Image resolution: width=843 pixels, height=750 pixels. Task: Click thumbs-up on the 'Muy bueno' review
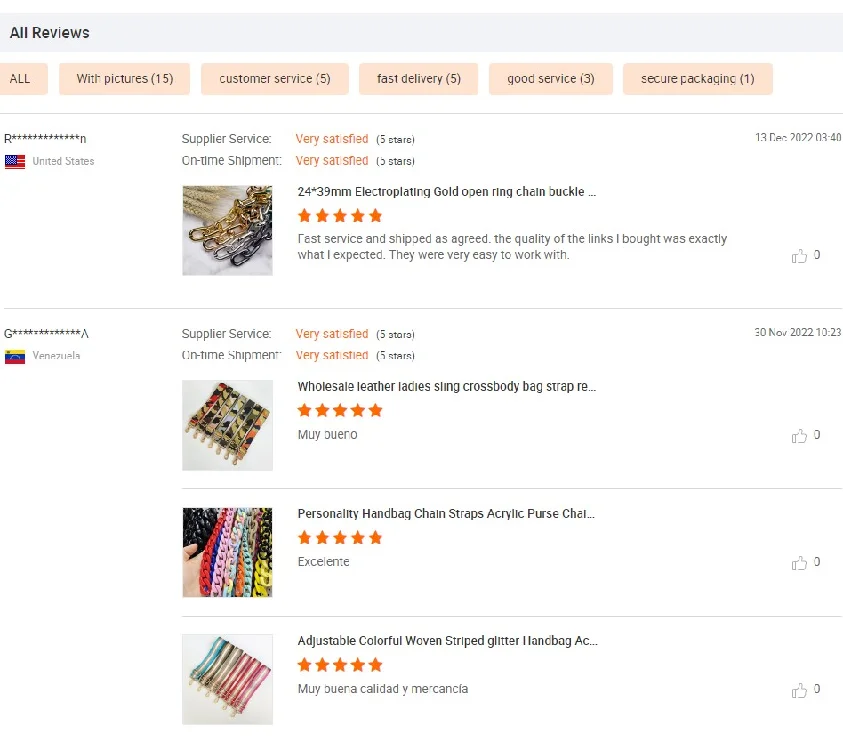click(x=799, y=436)
